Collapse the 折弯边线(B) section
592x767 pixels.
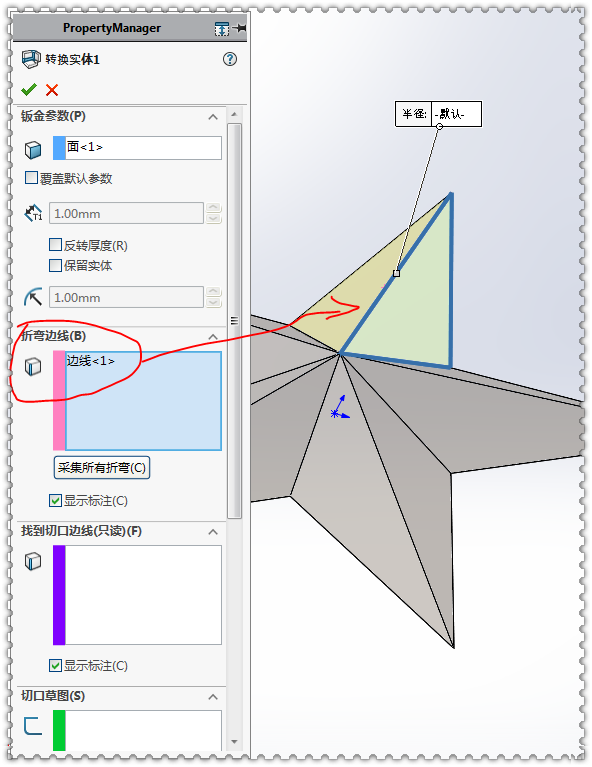coord(213,337)
